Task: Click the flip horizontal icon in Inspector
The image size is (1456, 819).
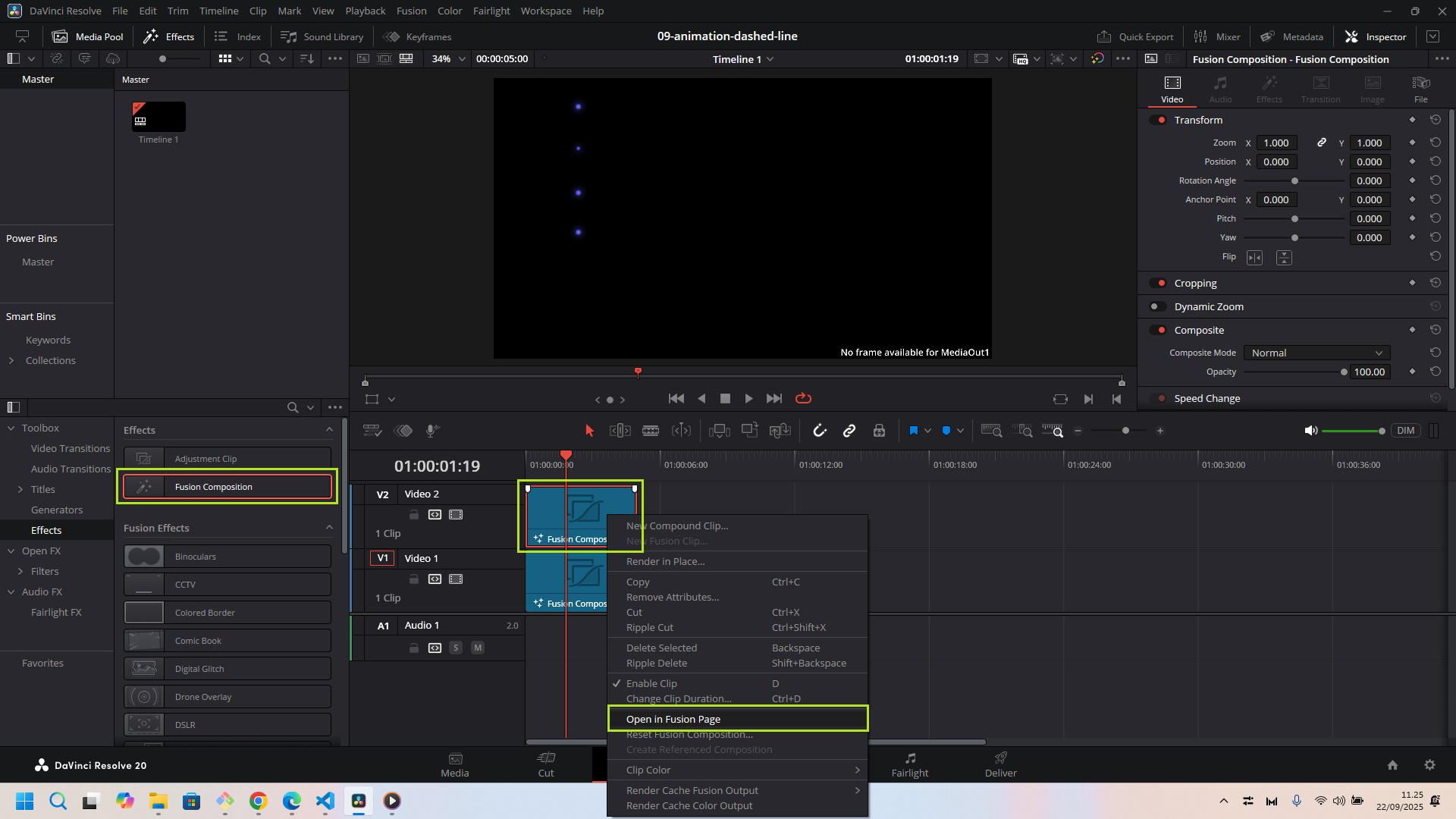Action: pos(1254,258)
